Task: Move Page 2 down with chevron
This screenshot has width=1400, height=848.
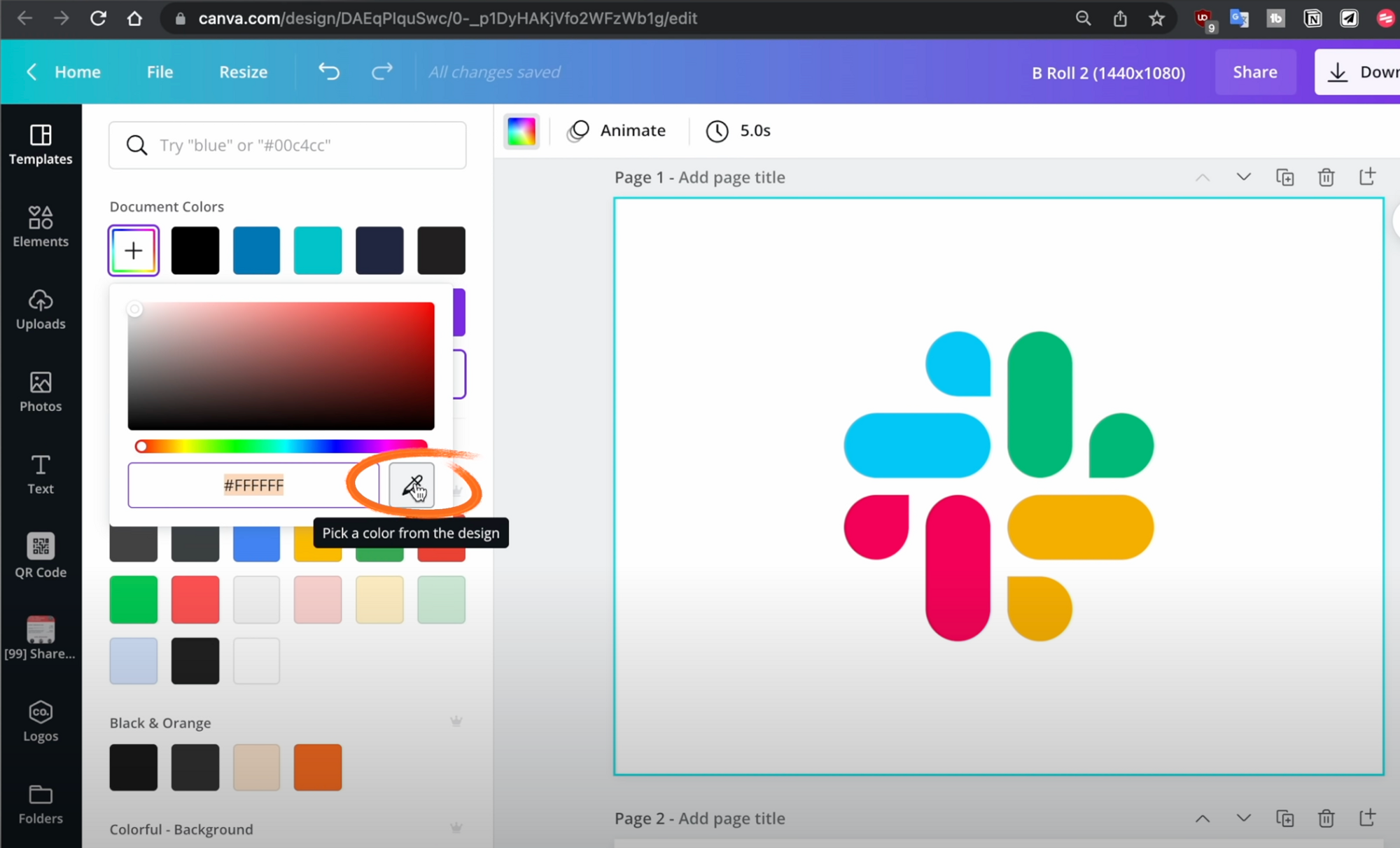Action: (1243, 818)
